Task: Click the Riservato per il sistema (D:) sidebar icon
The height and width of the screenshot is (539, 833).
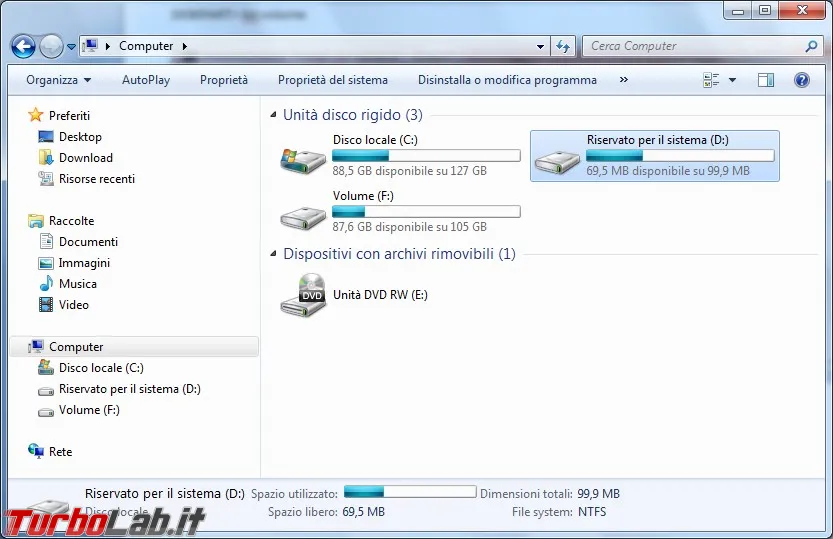Action: [46, 391]
